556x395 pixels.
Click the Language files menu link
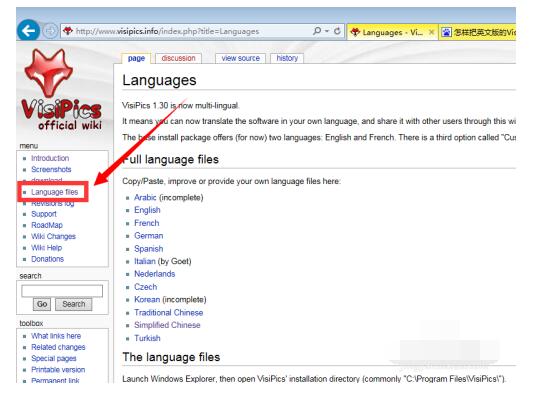pos(54,192)
